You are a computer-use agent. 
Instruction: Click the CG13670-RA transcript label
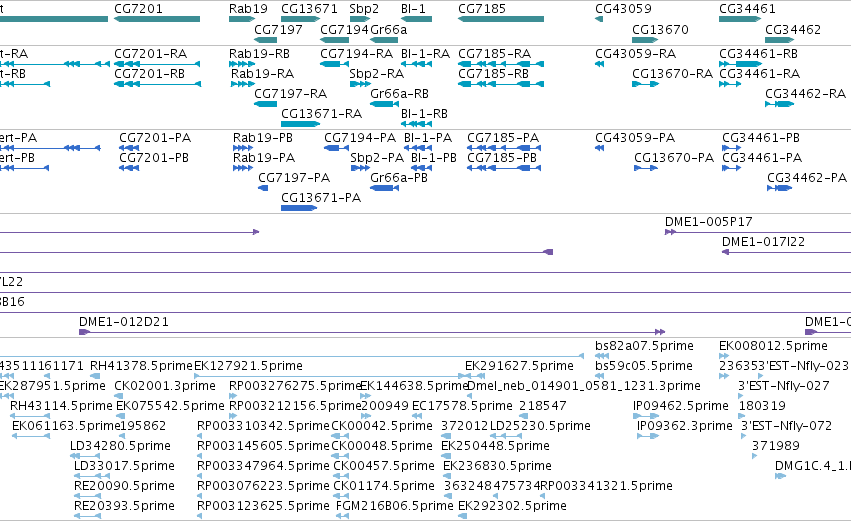(672, 73)
